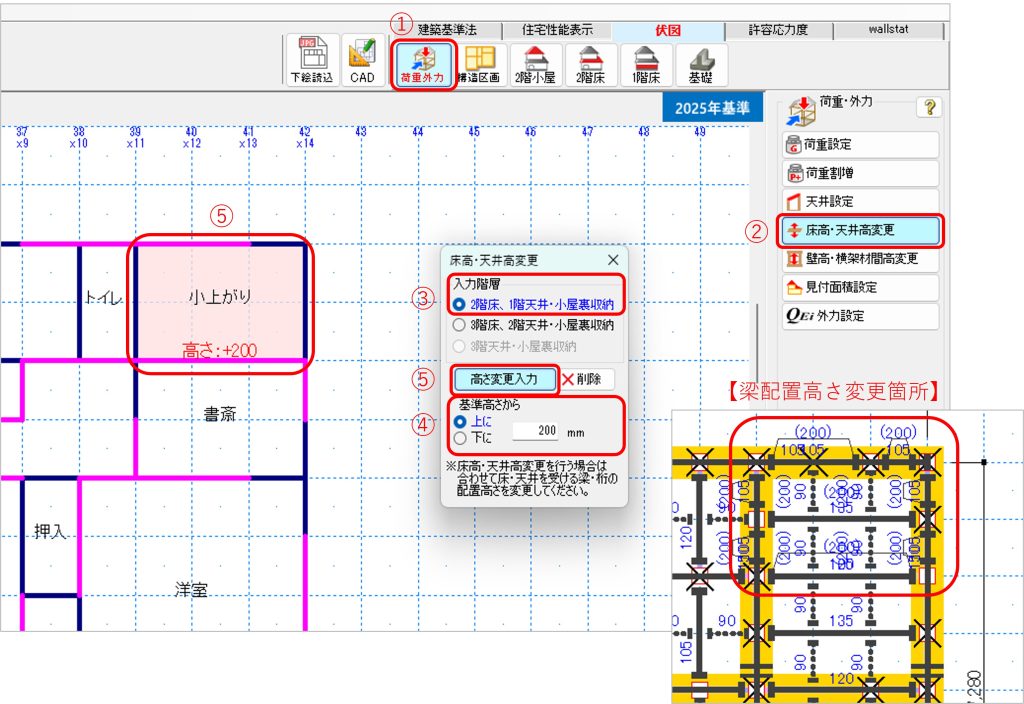Image resolution: width=1024 pixels, height=704 pixels.
Task: Open the 構造区画 tool
Action: (x=480, y=64)
